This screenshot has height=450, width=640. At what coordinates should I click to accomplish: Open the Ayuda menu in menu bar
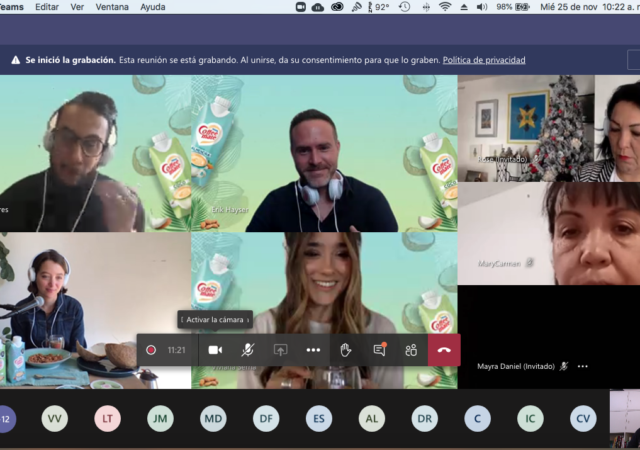click(x=153, y=6)
